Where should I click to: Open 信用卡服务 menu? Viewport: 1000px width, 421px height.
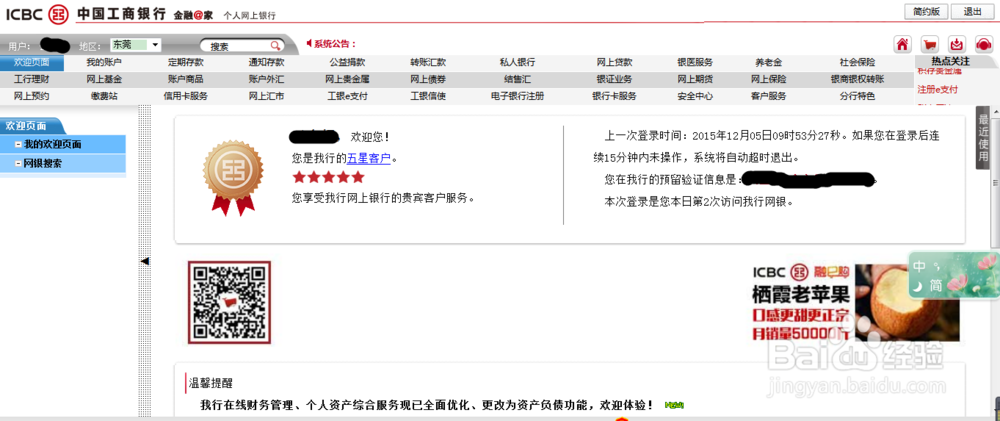point(186,96)
